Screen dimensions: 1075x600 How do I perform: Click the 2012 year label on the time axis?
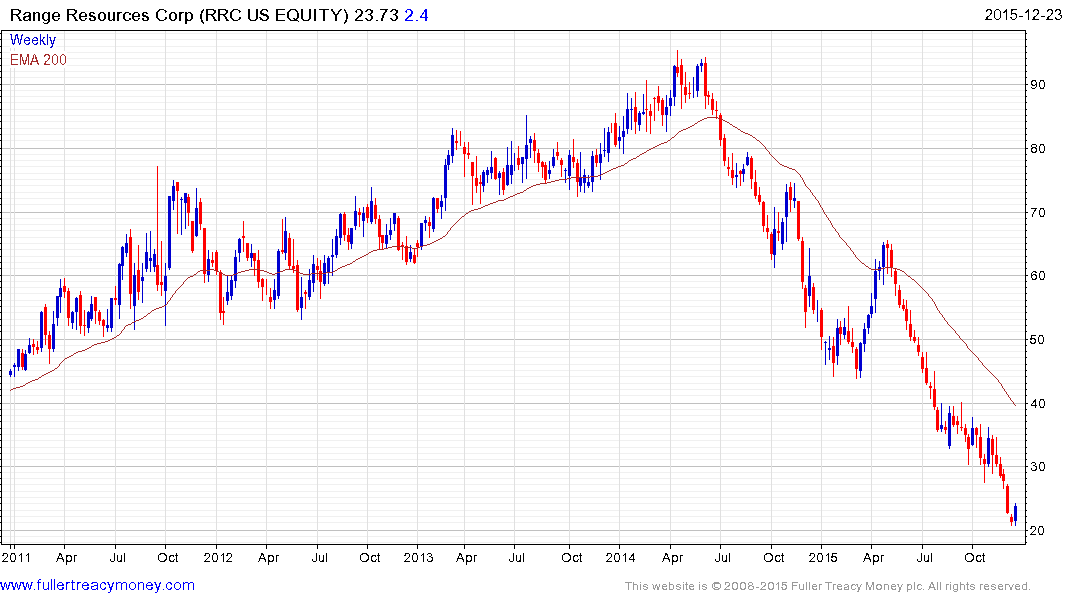[217, 556]
